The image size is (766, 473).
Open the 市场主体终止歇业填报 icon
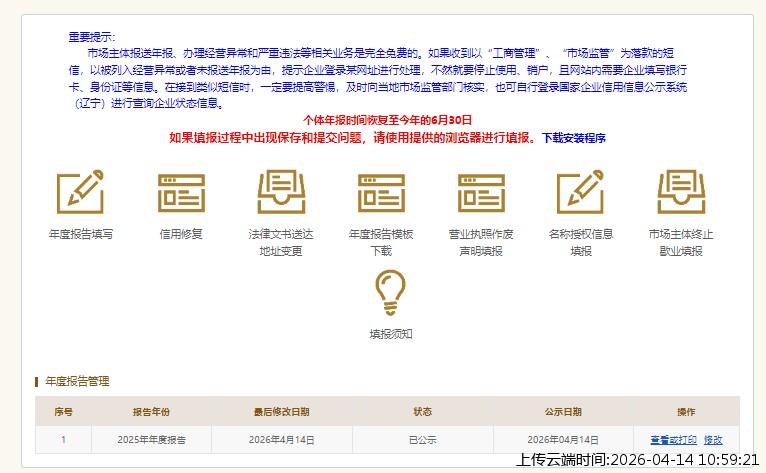[x=681, y=192]
